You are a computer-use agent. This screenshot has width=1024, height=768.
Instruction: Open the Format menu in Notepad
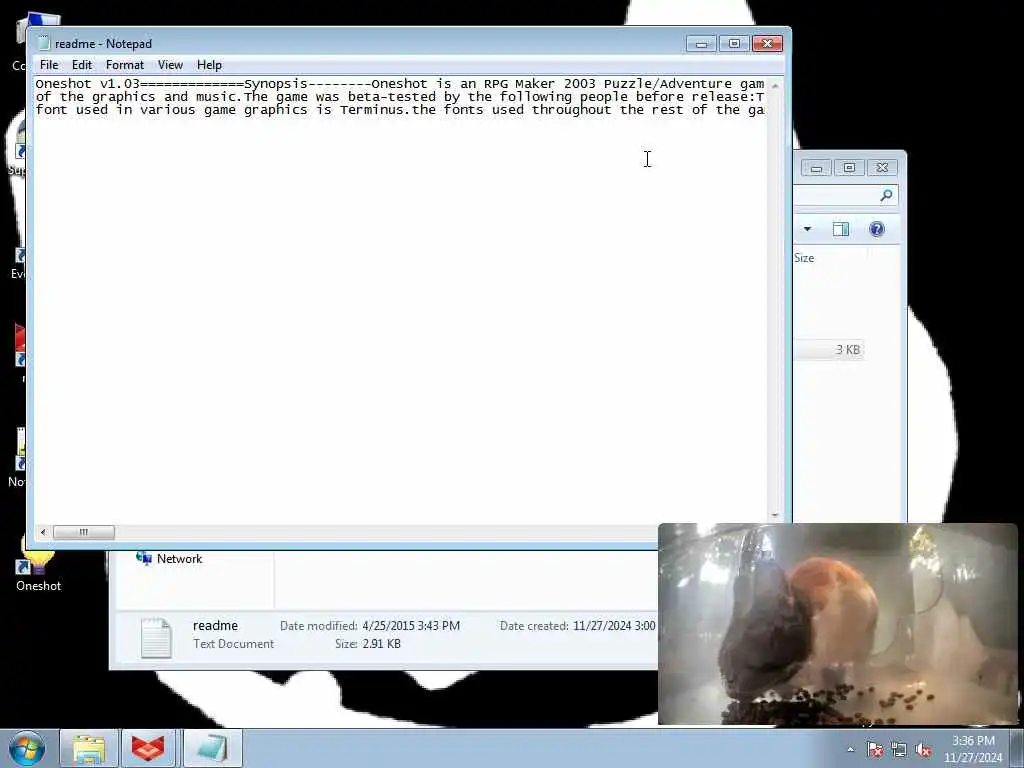click(125, 65)
